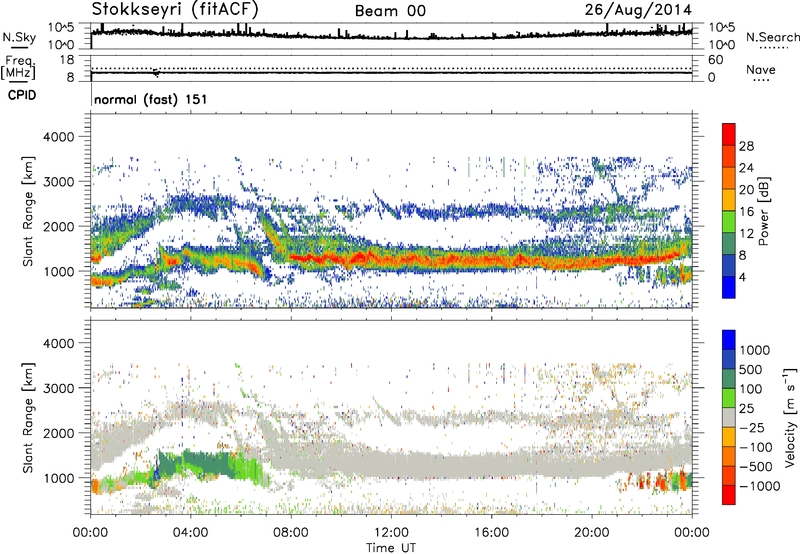
Task: Select the blue bottom segment of Power colorbar
Action: point(729,287)
